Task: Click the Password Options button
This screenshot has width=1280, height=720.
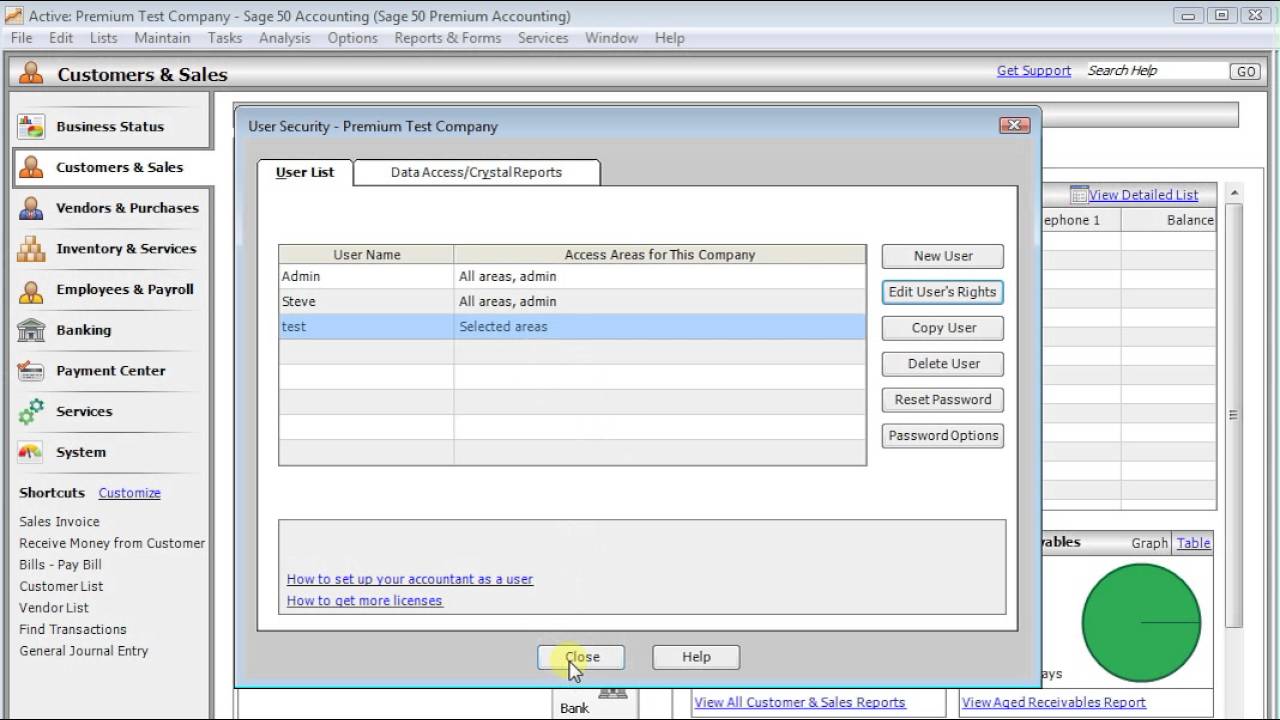Action: pos(943,436)
